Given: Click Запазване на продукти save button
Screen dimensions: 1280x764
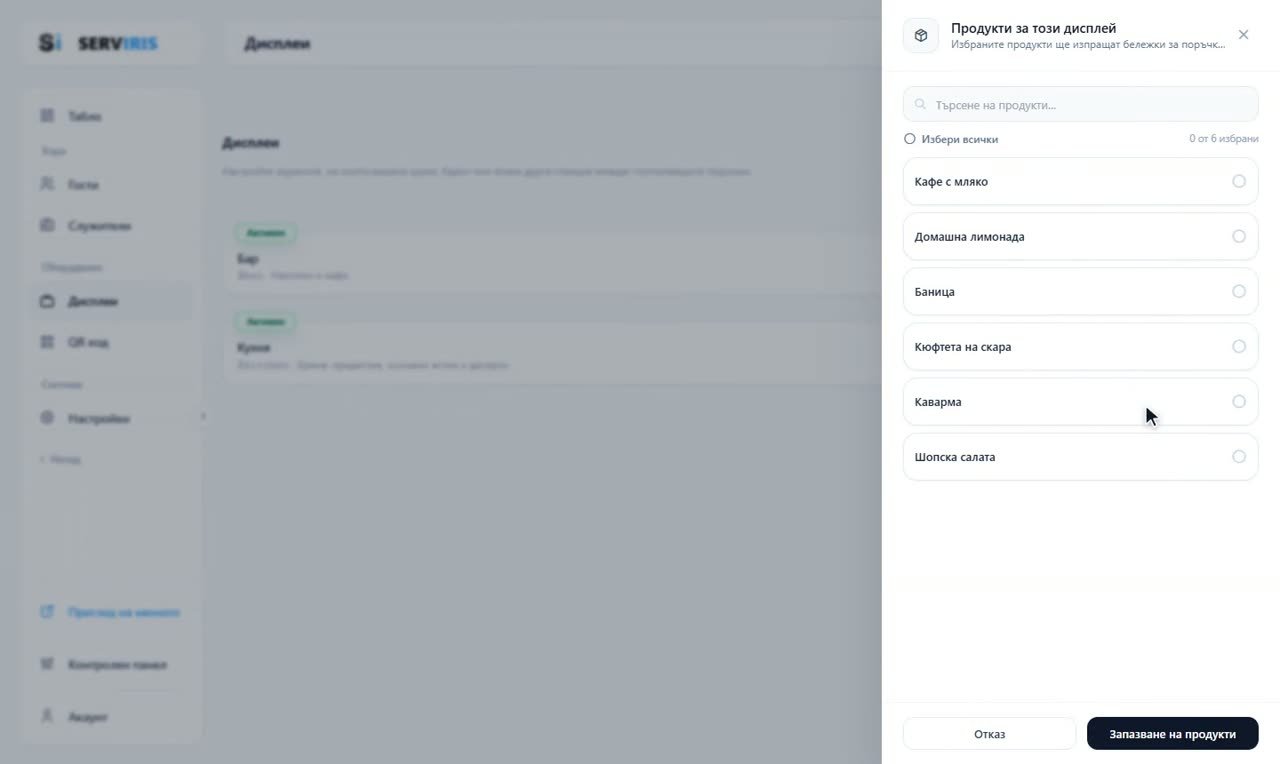Looking at the screenshot, I should (1172, 734).
